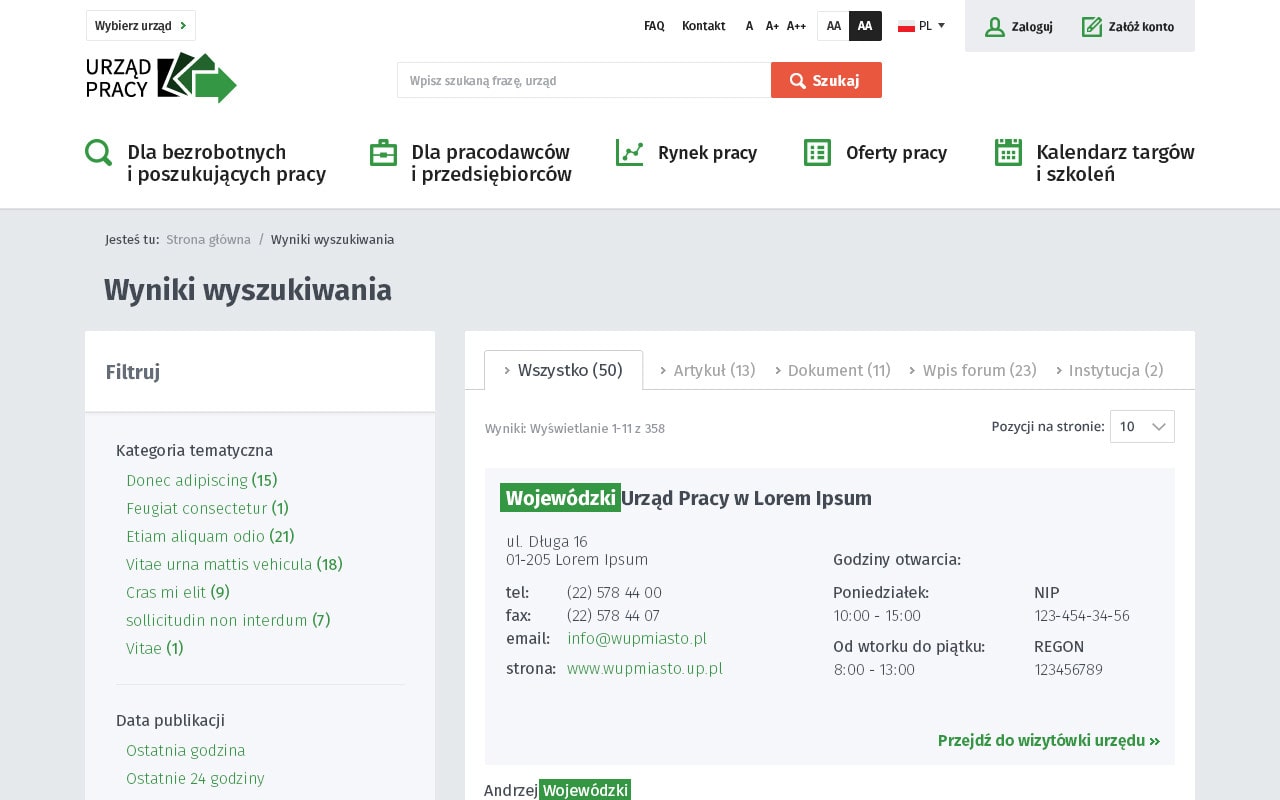Open the PL language dropdown
This screenshot has width=1280, height=800.
[921, 26]
